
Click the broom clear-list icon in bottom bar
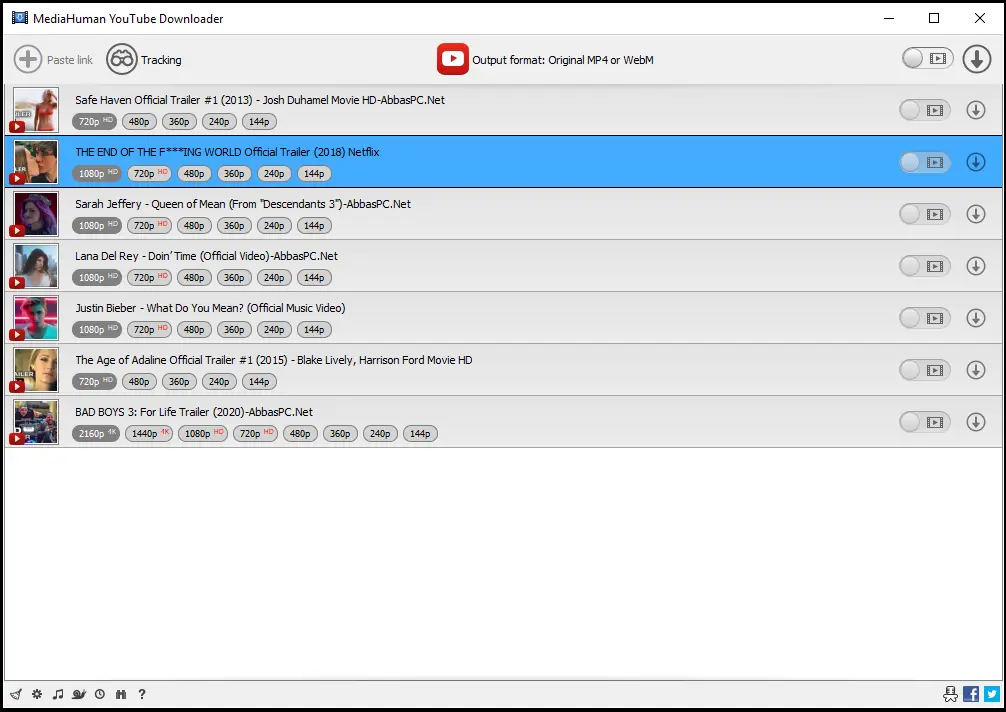click(x=16, y=694)
